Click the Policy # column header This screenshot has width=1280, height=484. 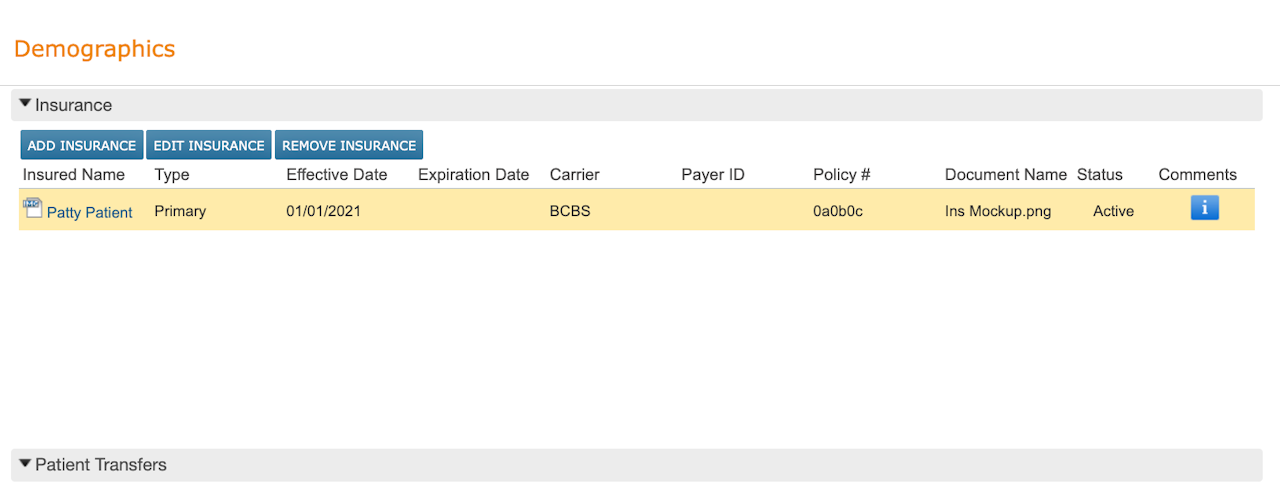(842, 175)
